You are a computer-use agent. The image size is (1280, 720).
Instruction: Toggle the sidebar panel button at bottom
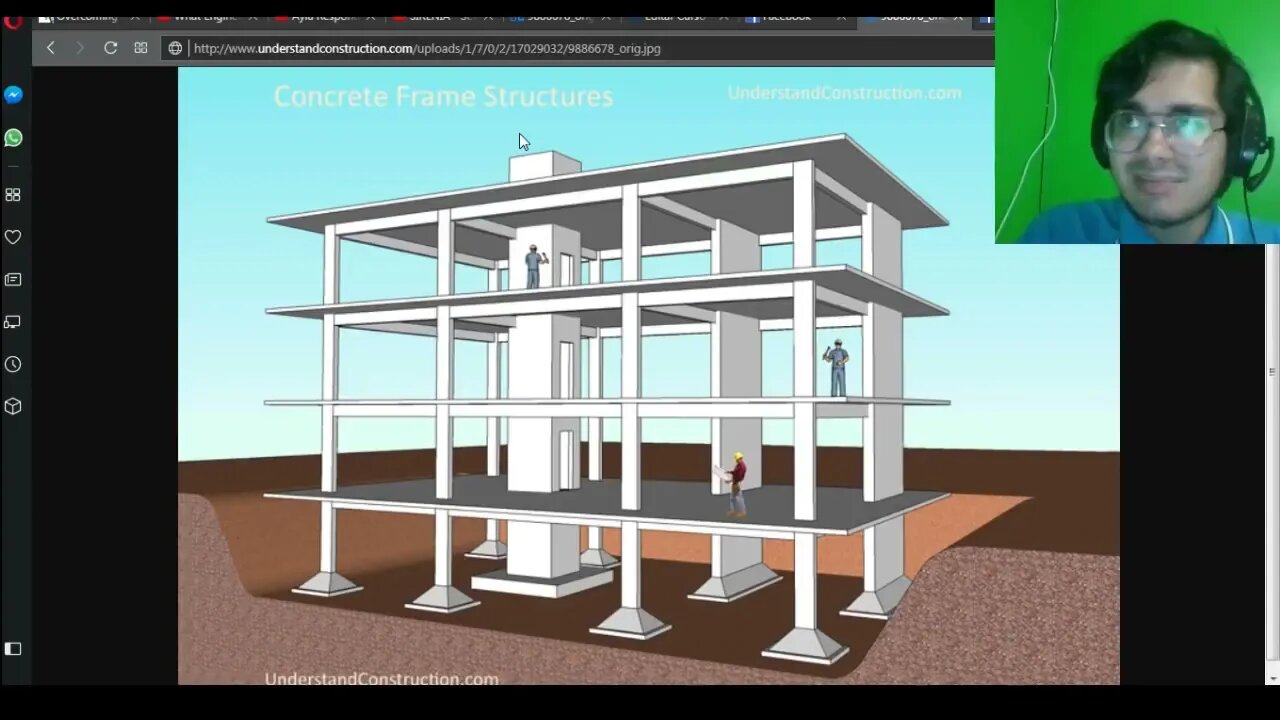click(x=13, y=649)
